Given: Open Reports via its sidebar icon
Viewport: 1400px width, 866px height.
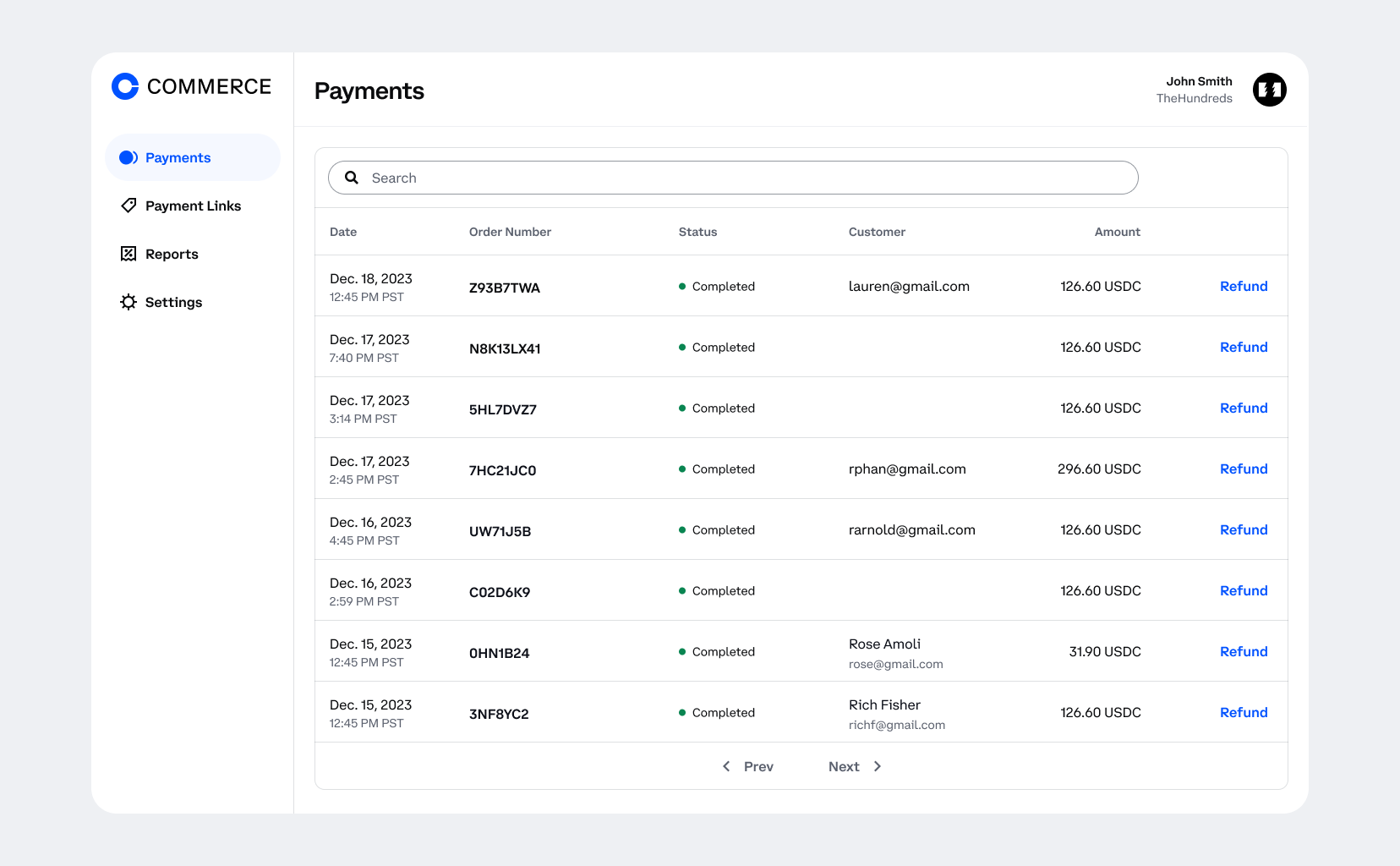Looking at the screenshot, I should pyautogui.click(x=128, y=254).
